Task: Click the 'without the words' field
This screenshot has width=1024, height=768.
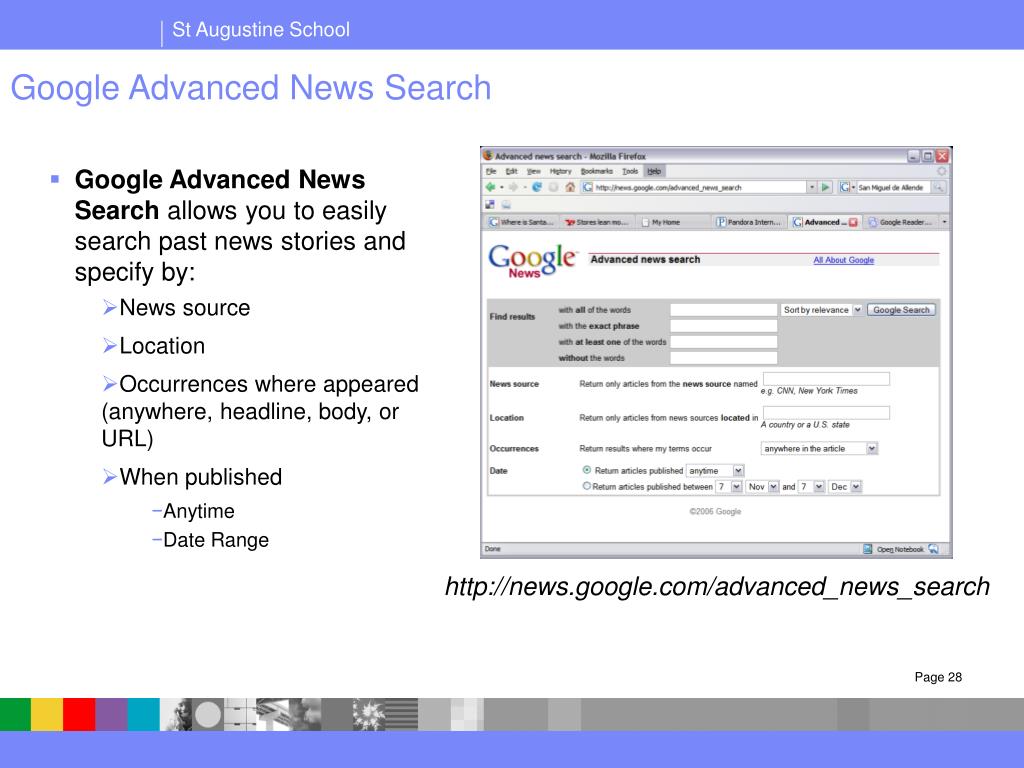Action: [x=724, y=358]
